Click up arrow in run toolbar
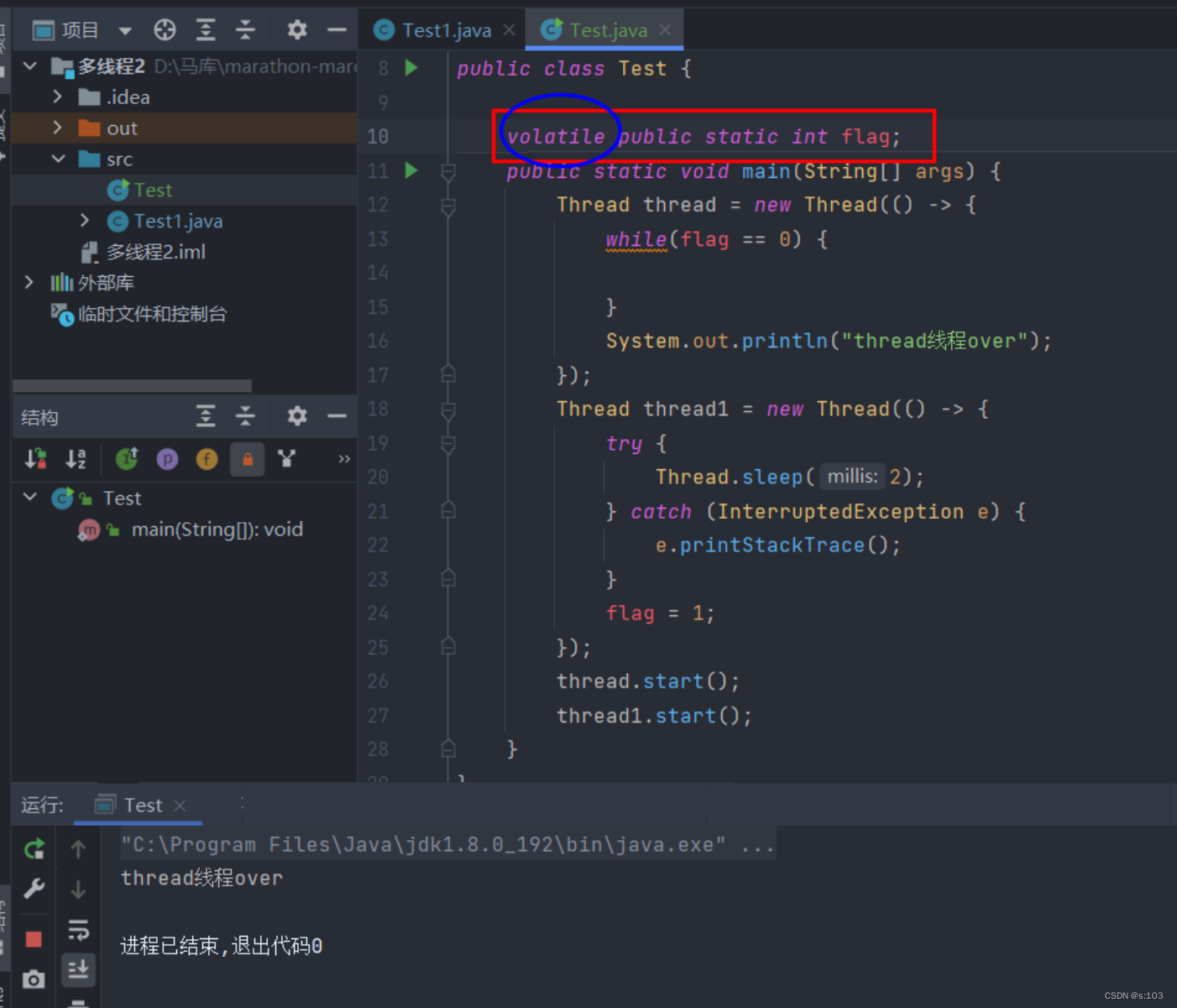The image size is (1177, 1008). tap(78, 849)
